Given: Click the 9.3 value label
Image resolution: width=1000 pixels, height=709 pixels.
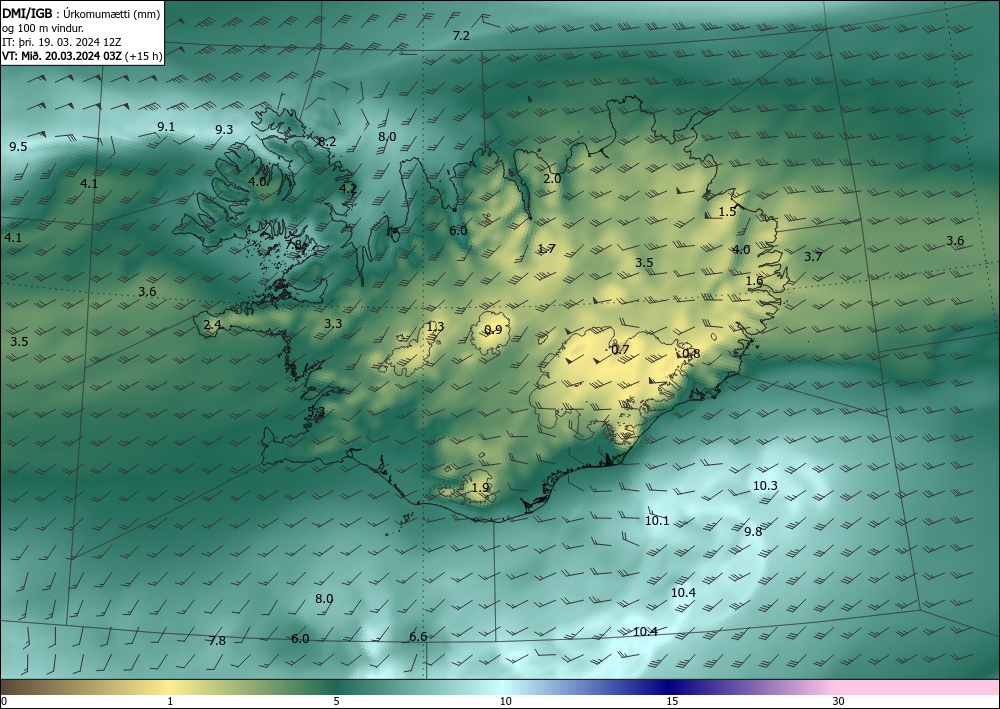Looking at the screenshot, I should click(x=224, y=129).
